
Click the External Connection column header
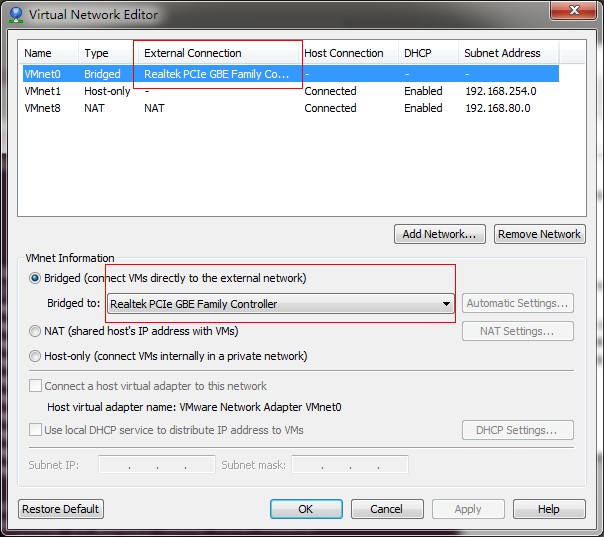click(218, 53)
